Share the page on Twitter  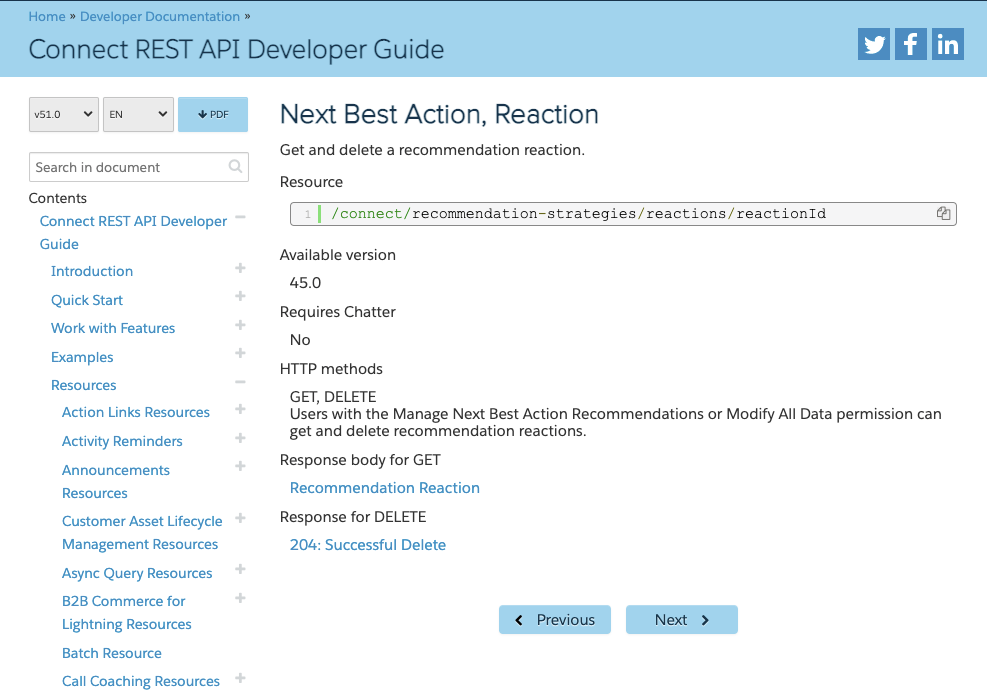click(874, 44)
